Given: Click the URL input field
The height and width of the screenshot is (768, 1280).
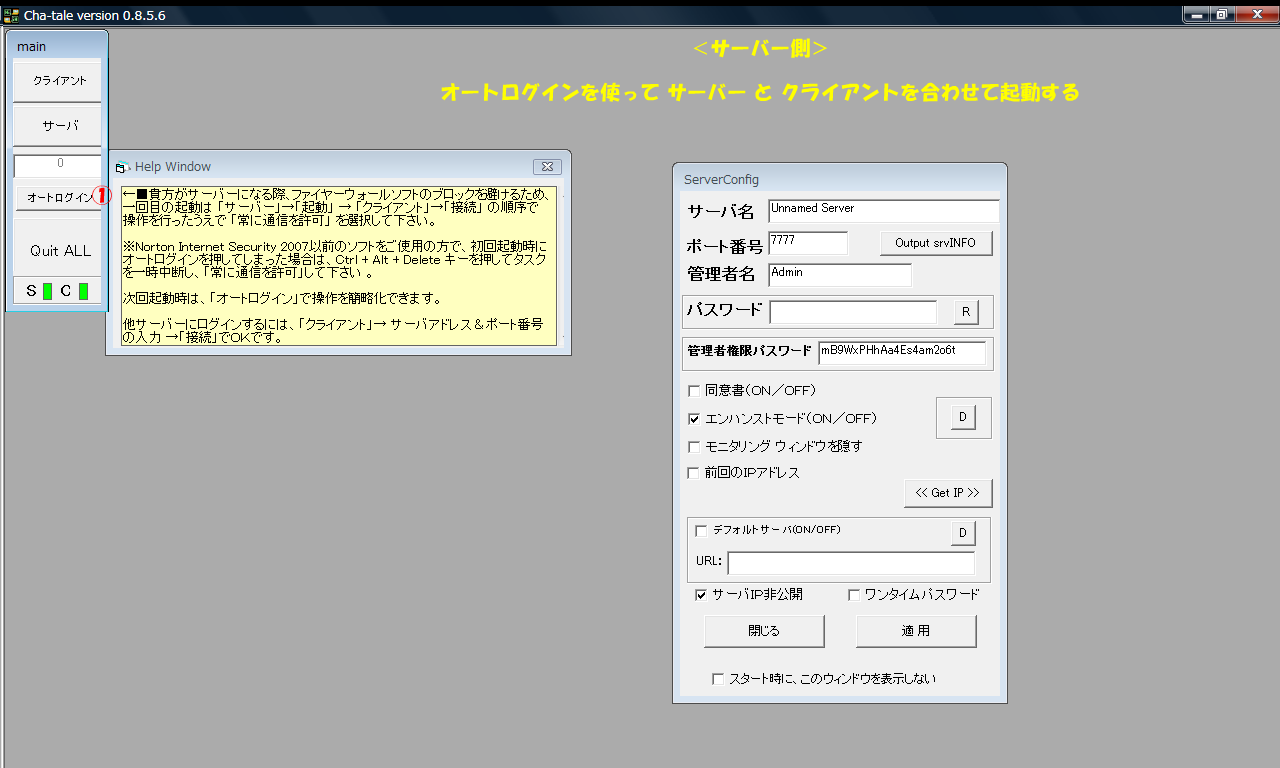Looking at the screenshot, I should [x=850, y=562].
